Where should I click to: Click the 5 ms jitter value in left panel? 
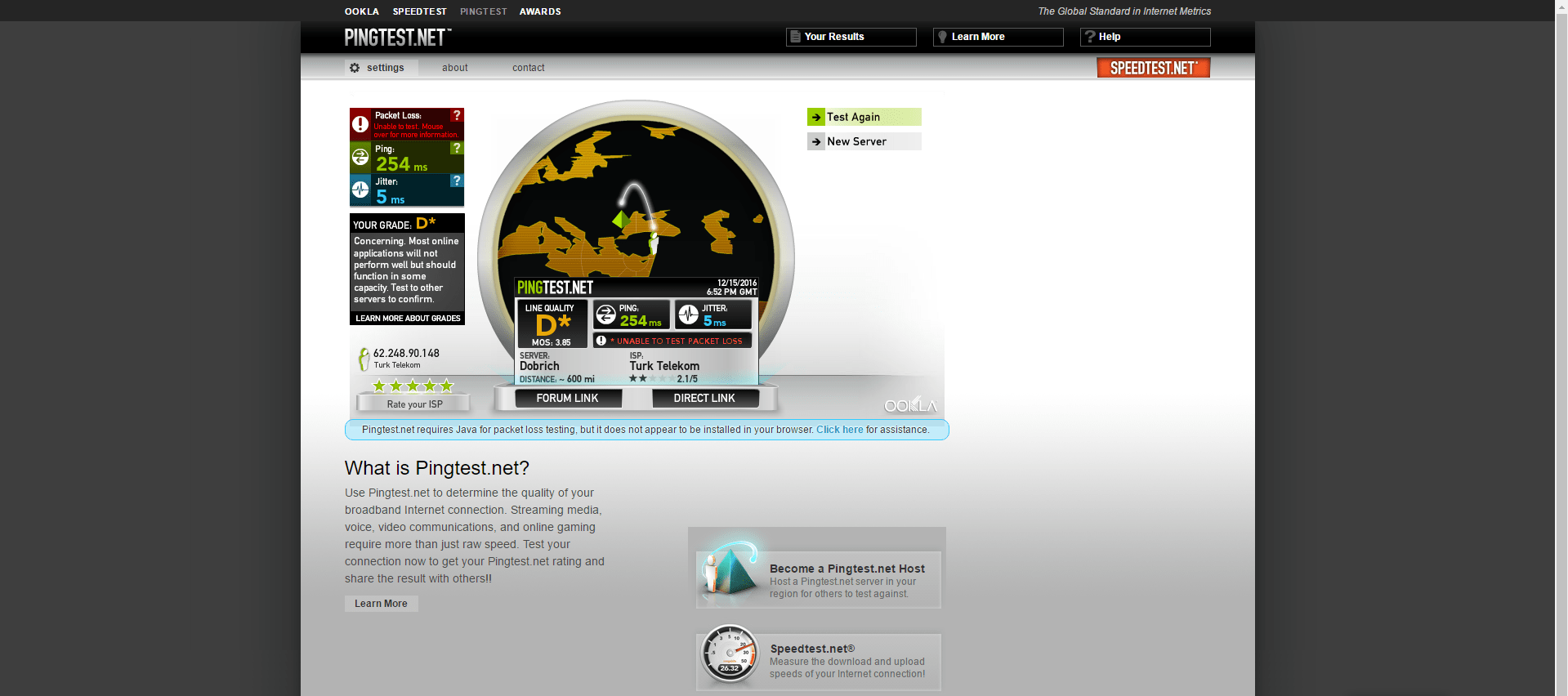[391, 197]
